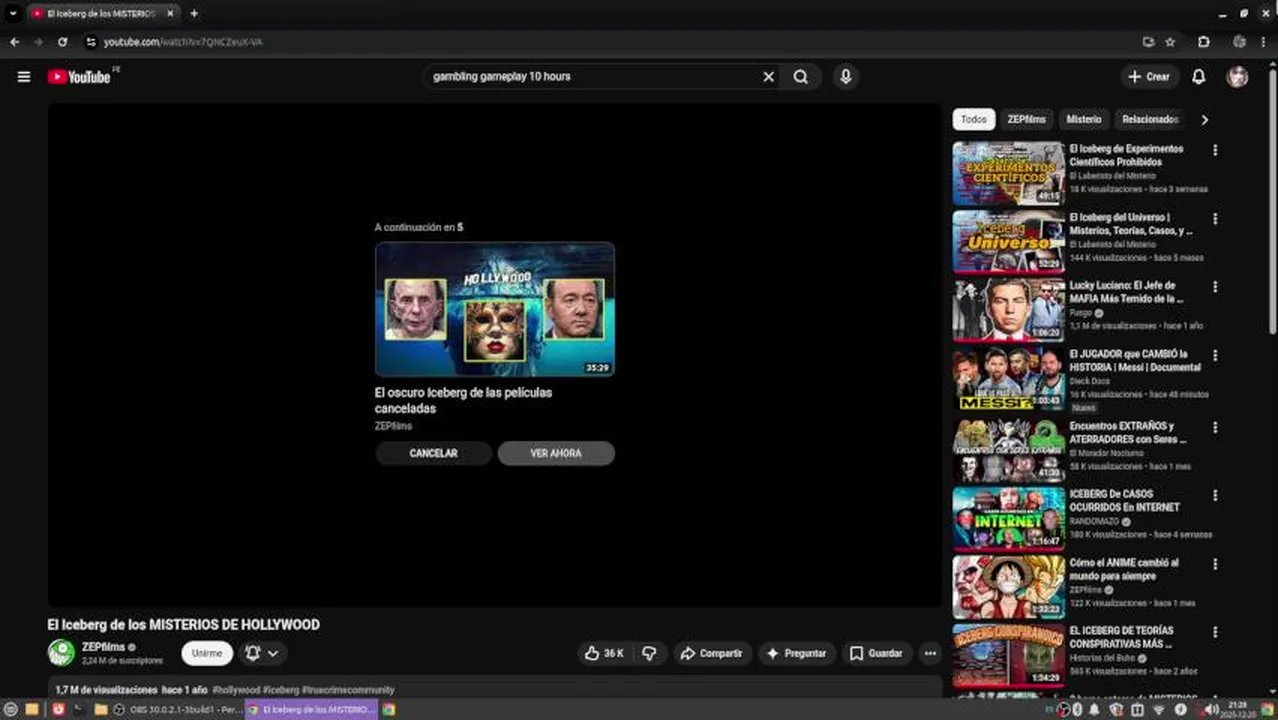
Task: Go to the YouTube home logo
Action: [x=79, y=77]
